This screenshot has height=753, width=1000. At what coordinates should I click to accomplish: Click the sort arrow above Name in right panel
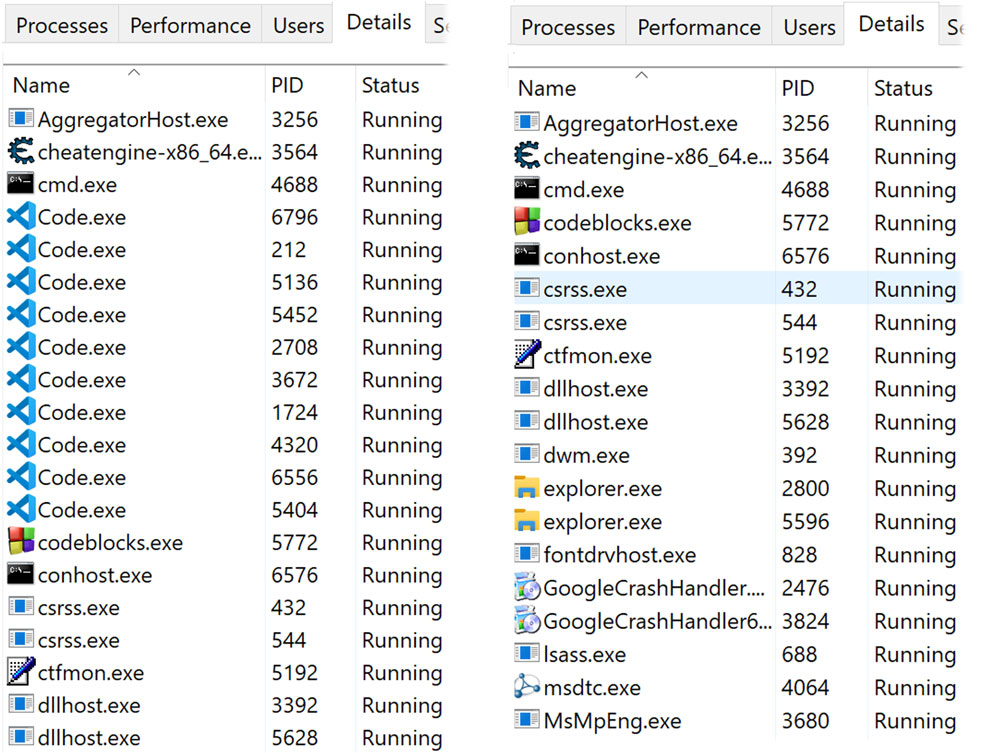(641, 75)
